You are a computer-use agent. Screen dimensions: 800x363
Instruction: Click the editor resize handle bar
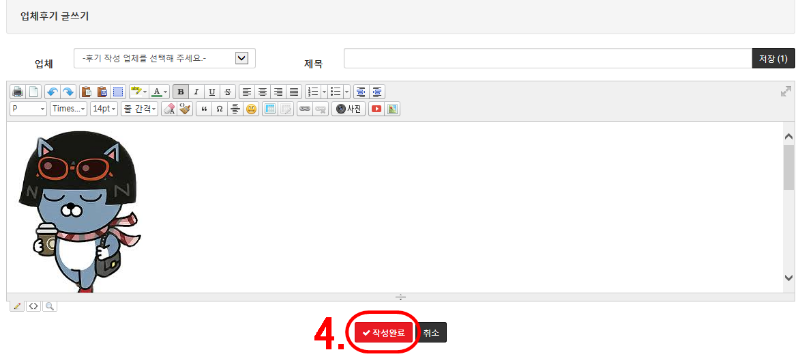401,297
